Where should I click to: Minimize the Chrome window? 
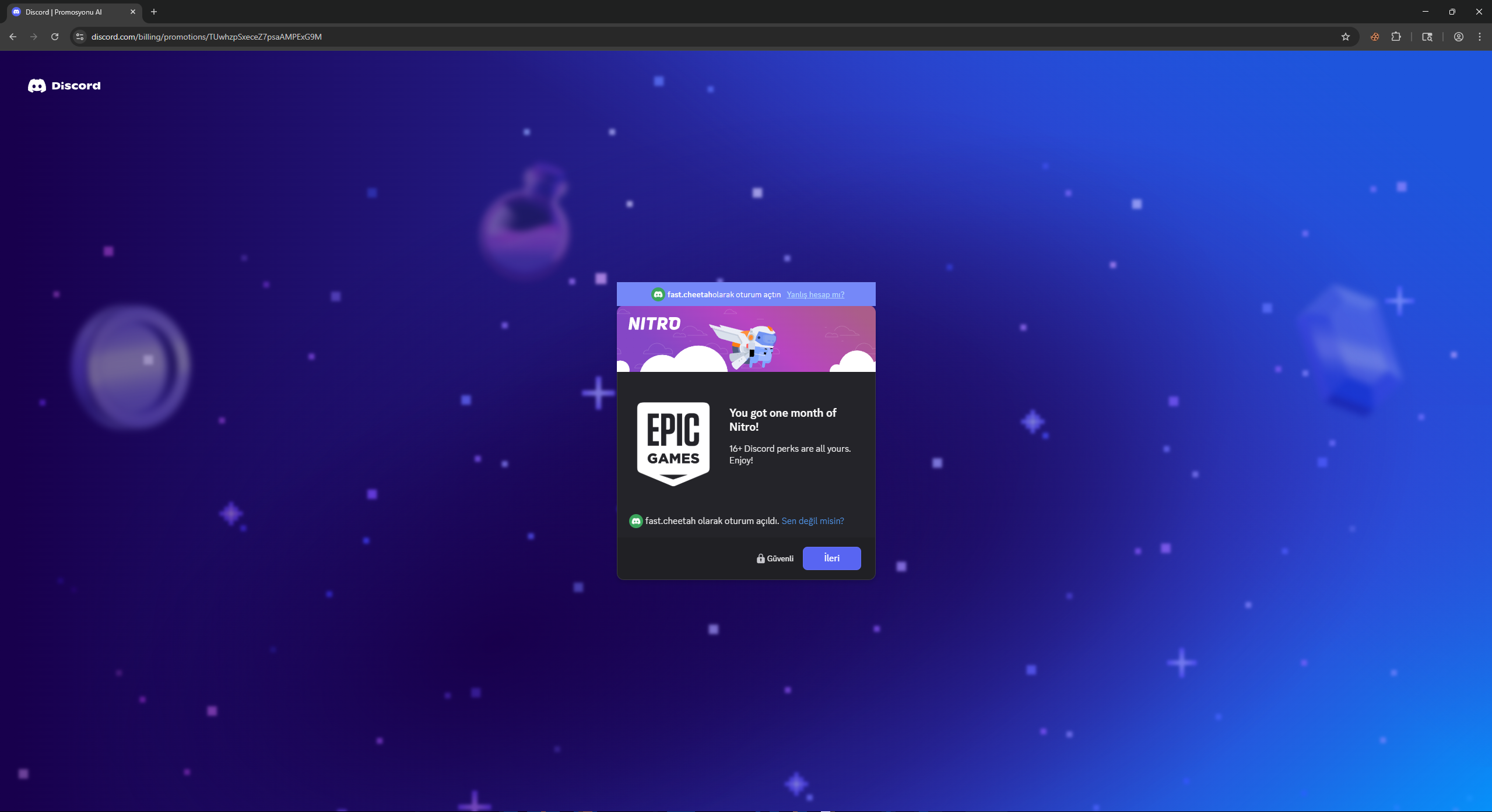1426,12
